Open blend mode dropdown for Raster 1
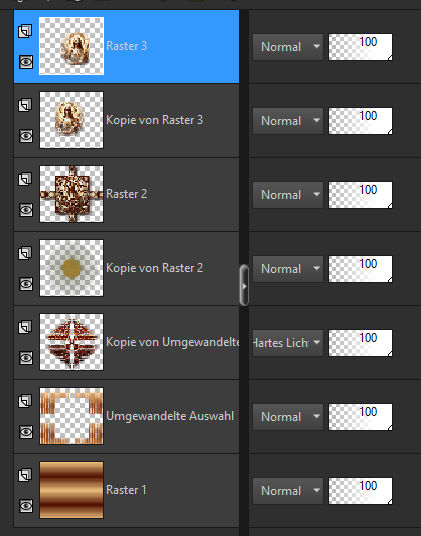 tap(288, 491)
